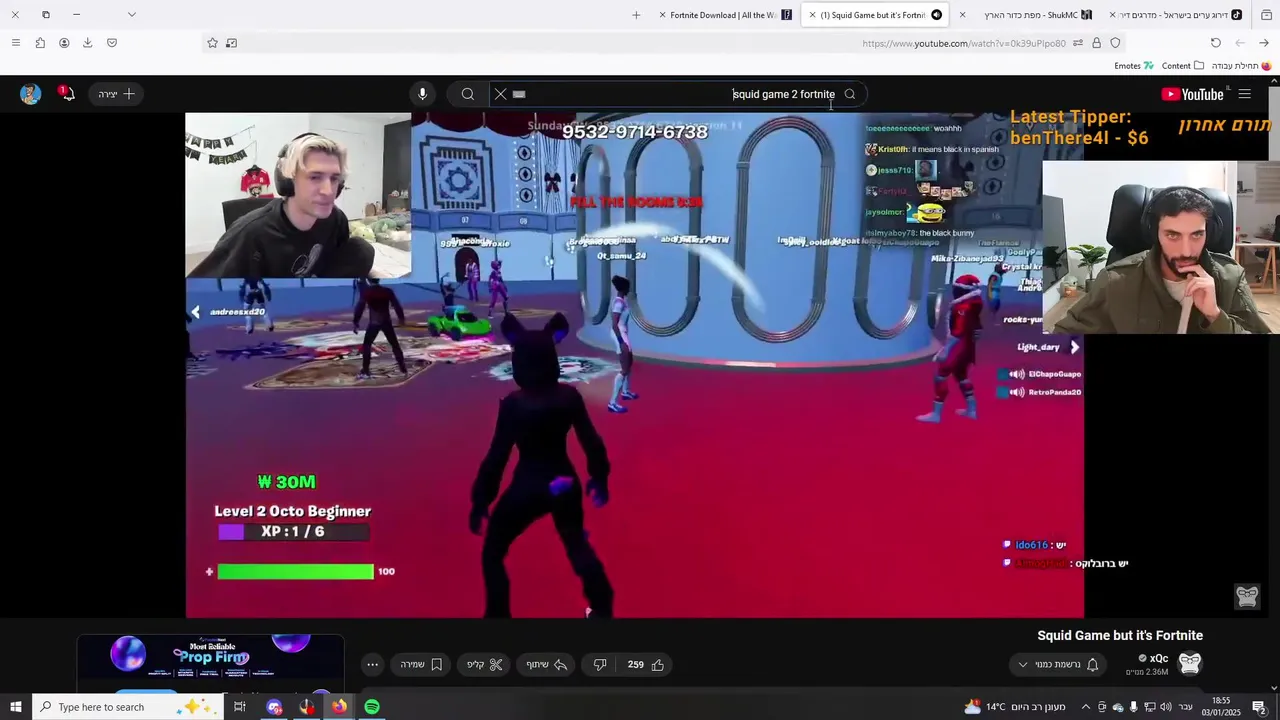Image resolution: width=1280 pixels, height=720 pixels.
Task: Open the Emotes bookmark
Action: pos(1134,66)
